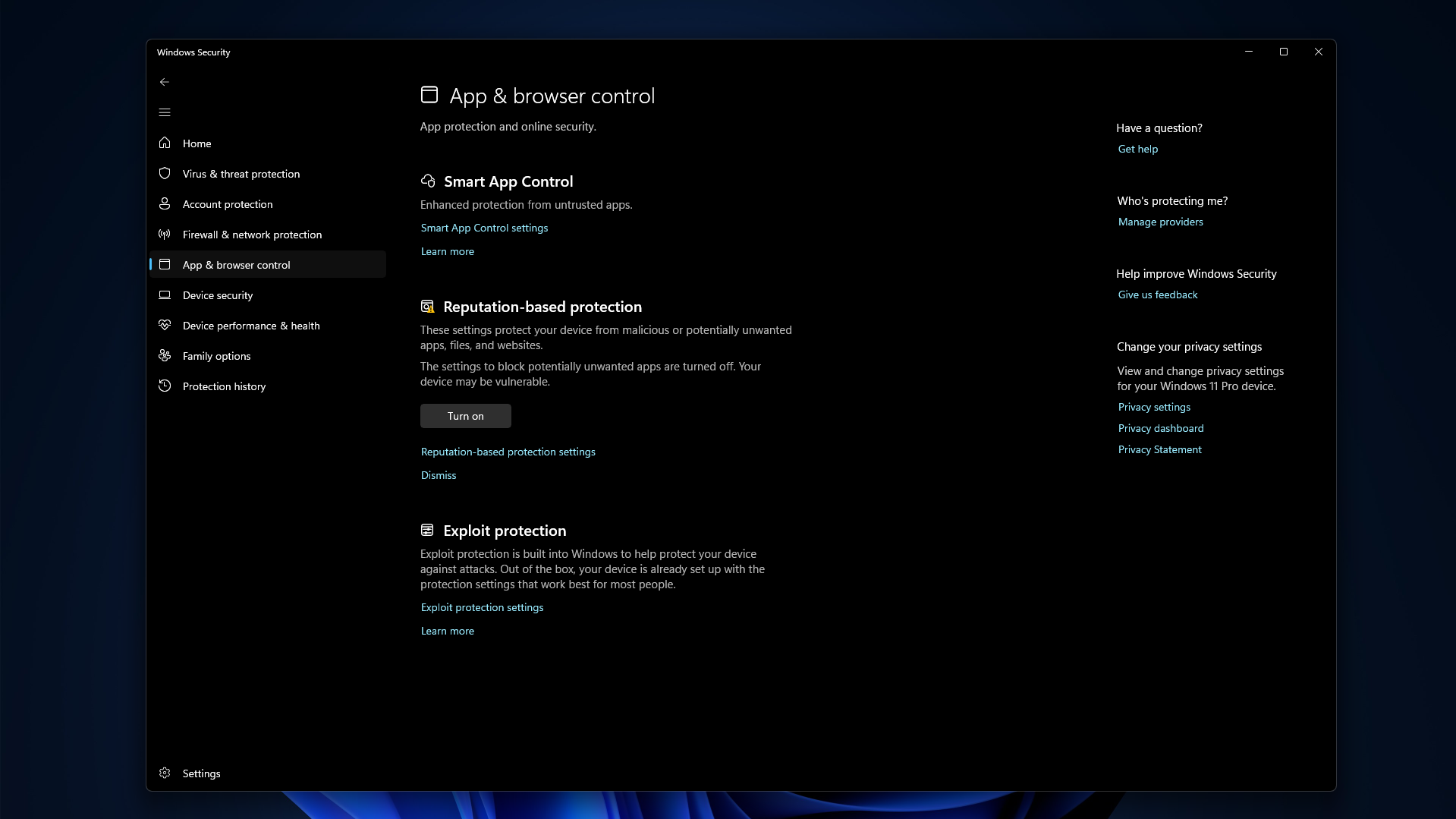Click Learn more under Exploit protection
1456x819 pixels.
click(448, 631)
